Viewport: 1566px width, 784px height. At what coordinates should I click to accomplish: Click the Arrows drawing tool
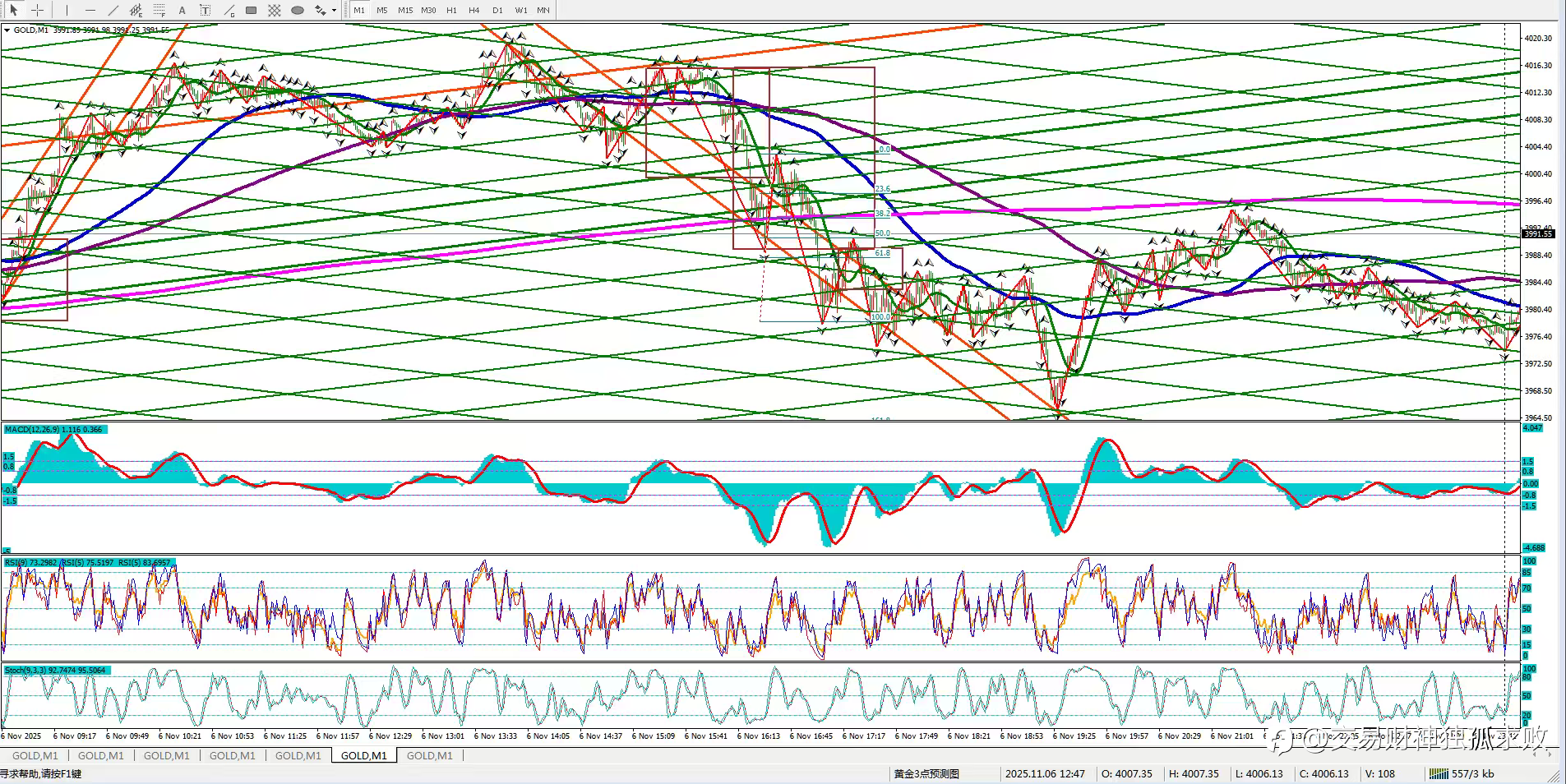pos(320,11)
